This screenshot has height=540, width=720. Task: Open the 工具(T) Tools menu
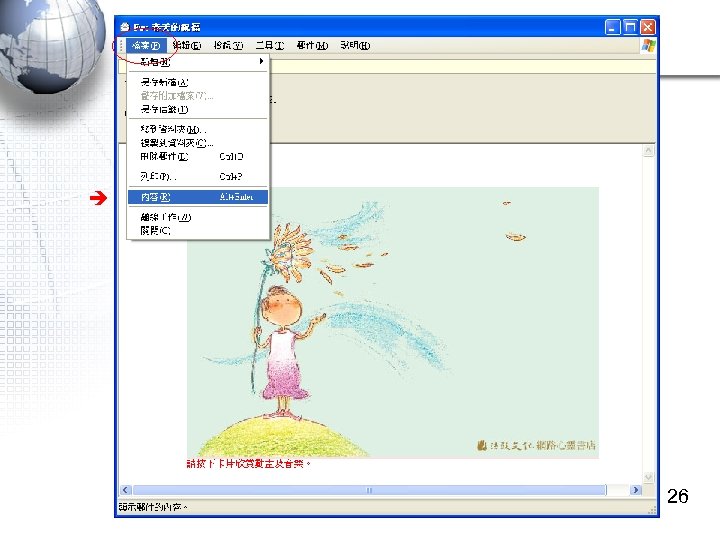pyautogui.click(x=270, y=45)
